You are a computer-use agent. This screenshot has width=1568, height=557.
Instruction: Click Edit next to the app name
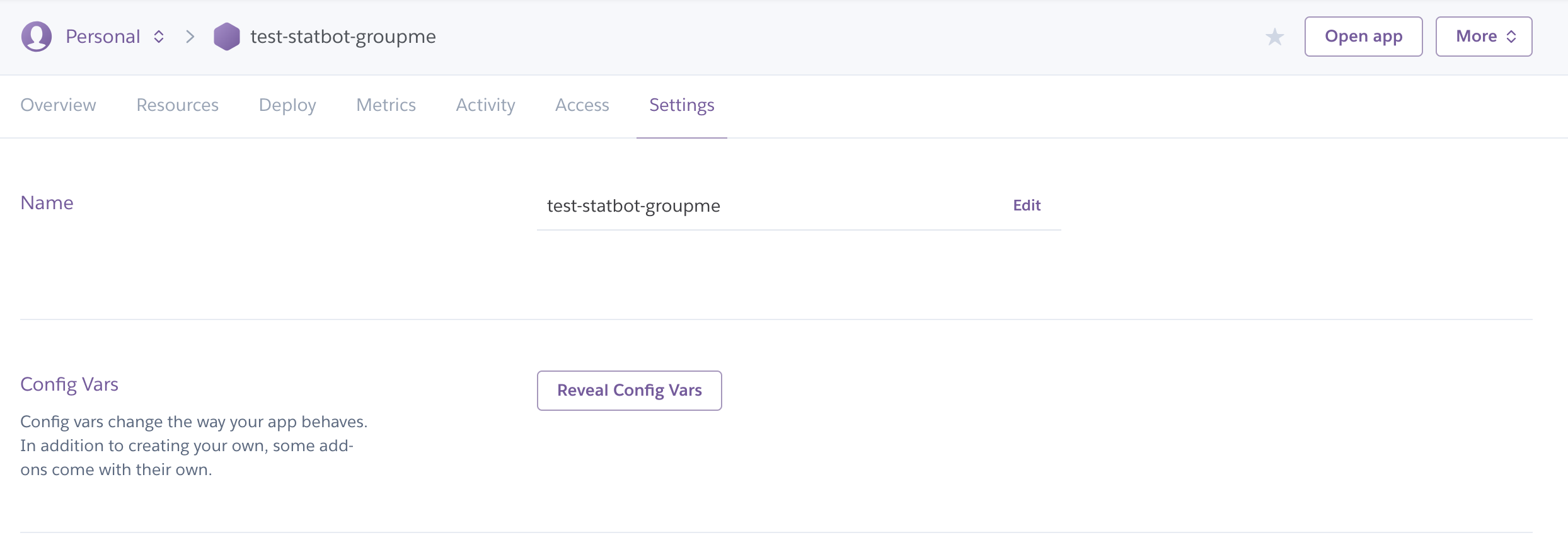click(1027, 205)
